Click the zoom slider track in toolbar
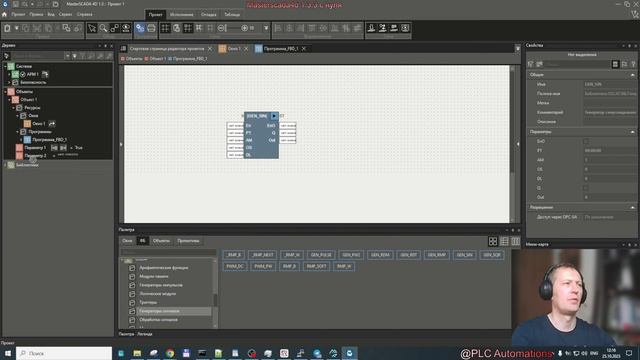640x360 pixels. (x=233, y=28)
